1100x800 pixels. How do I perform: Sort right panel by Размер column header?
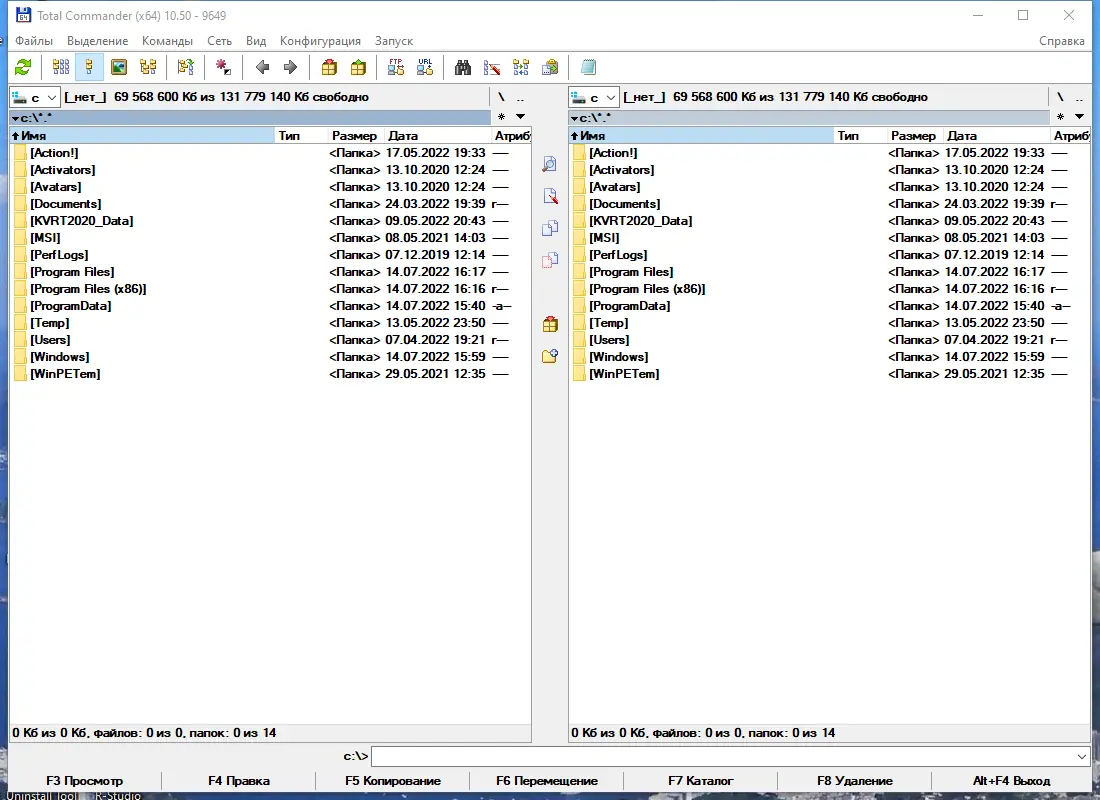(913, 135)
